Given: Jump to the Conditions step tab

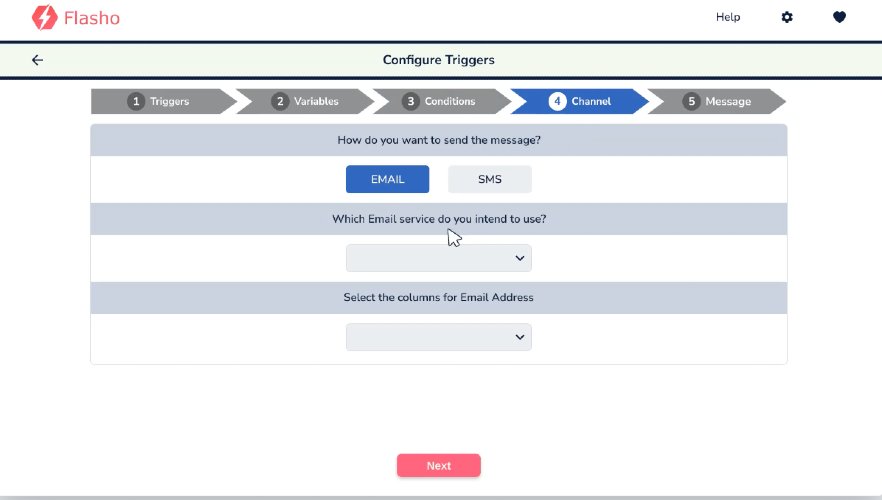Looking at the screenshot, I should pos(442,101).
